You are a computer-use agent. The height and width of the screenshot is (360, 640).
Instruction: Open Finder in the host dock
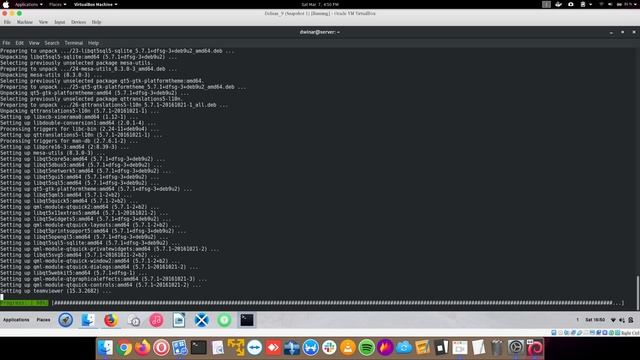105,348
